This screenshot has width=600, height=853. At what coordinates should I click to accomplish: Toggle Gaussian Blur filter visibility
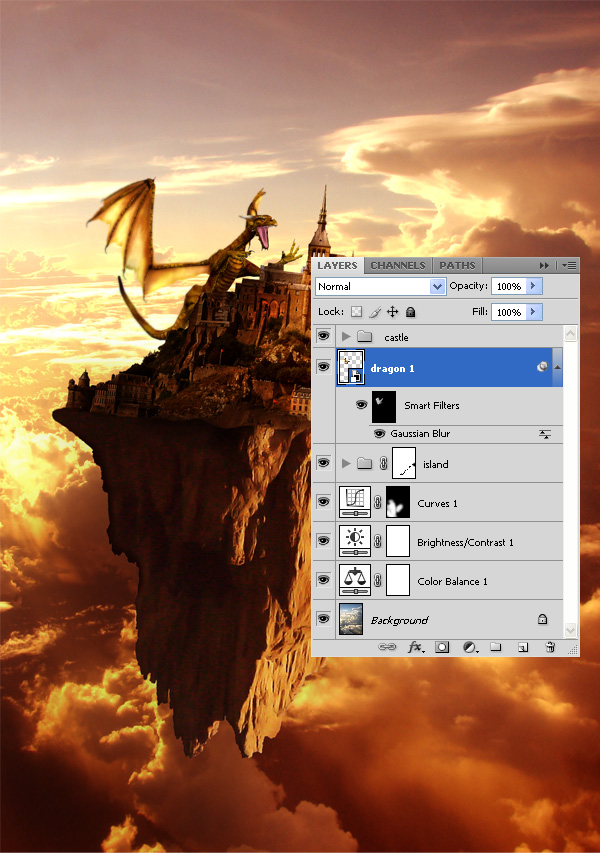point(380,434)
